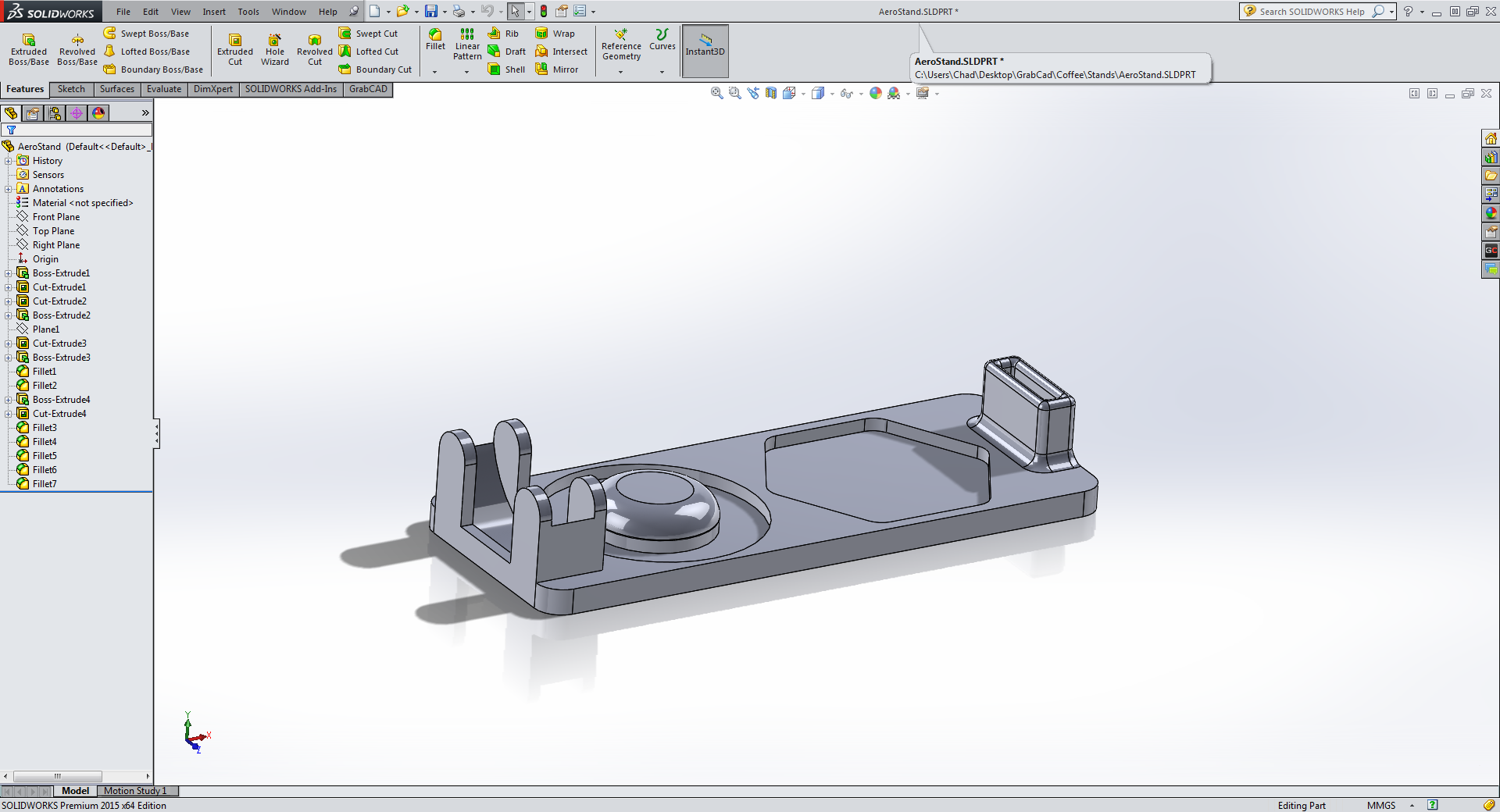Open the Intersect tool
Image resolution: width=1500 pixels, height=812 pixels.
click(x=561, y=52)
